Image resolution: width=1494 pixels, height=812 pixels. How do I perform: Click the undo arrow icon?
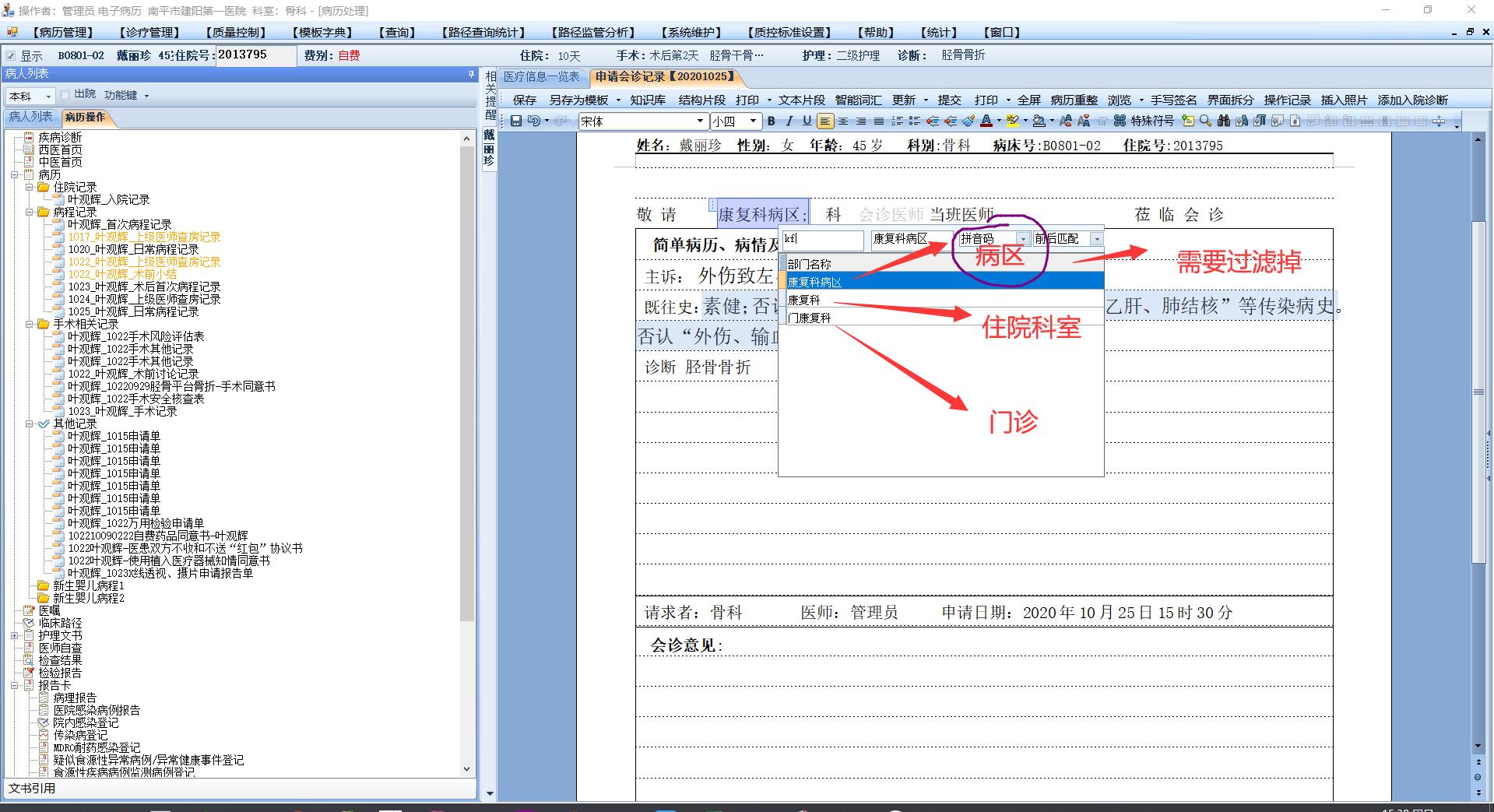click(533, 121)
